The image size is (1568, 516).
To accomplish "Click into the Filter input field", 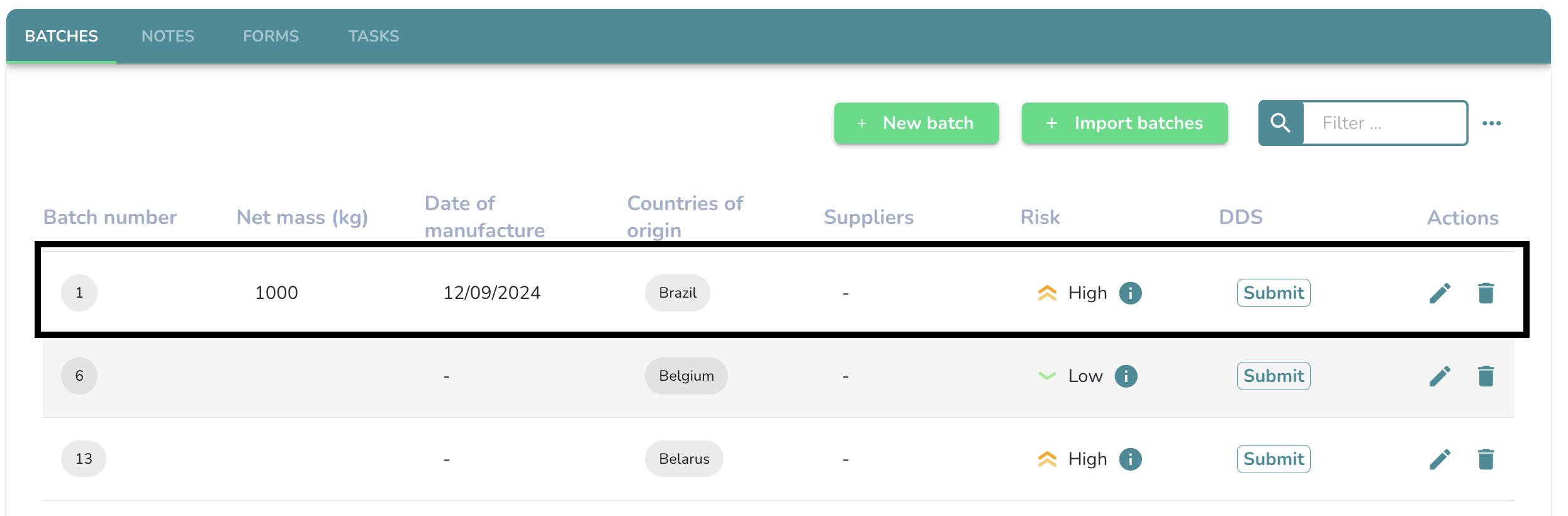I will click(x=1384, y=123).
